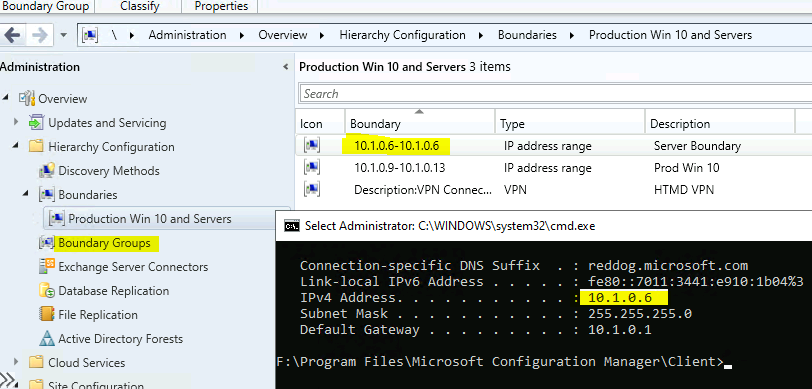Click the Database Replication icon
The image size is (812, 389).
[x=47, y=290]
